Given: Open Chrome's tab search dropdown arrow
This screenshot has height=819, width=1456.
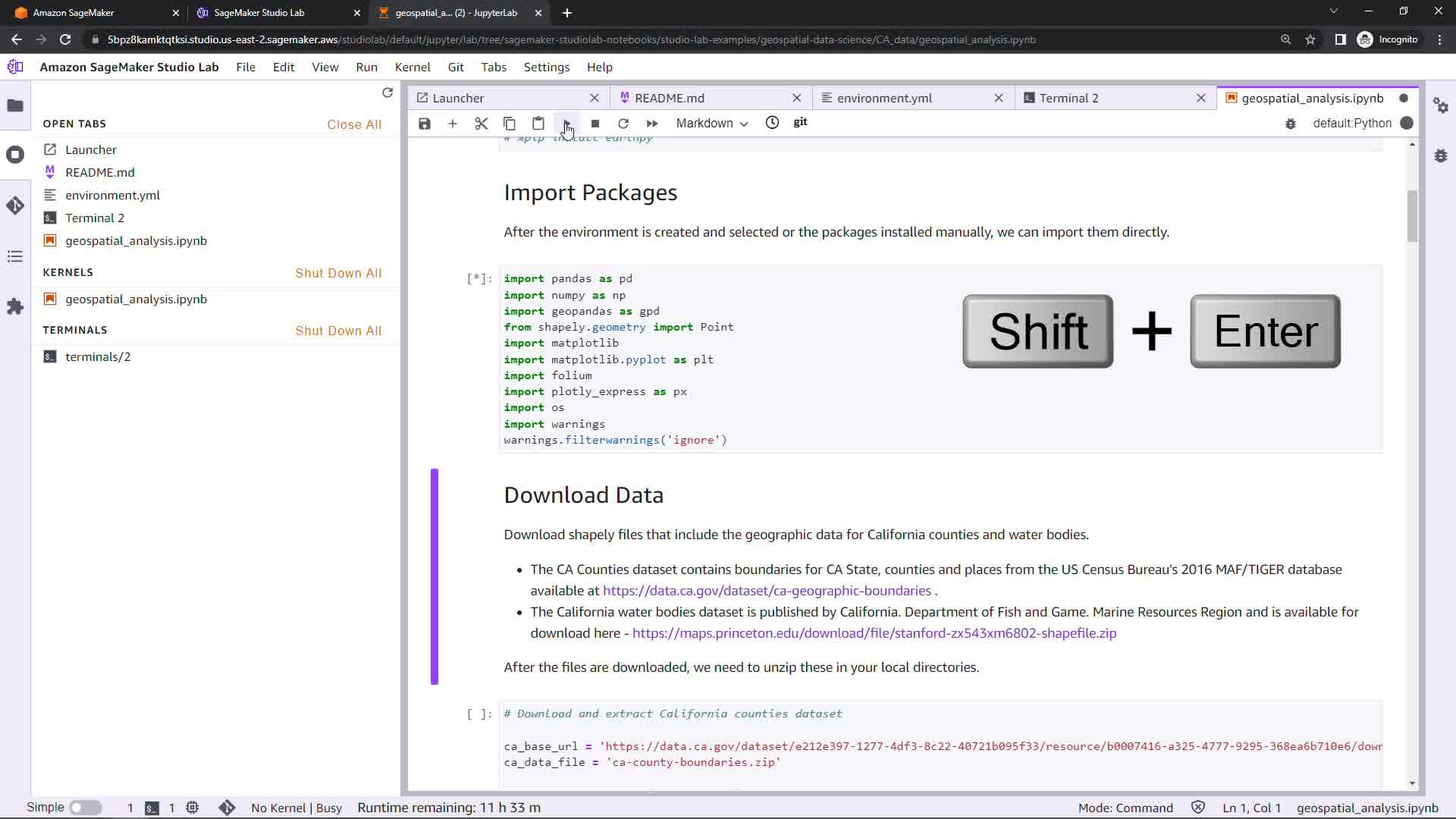Looking at the screenshot, I should tap(1333, 11).
